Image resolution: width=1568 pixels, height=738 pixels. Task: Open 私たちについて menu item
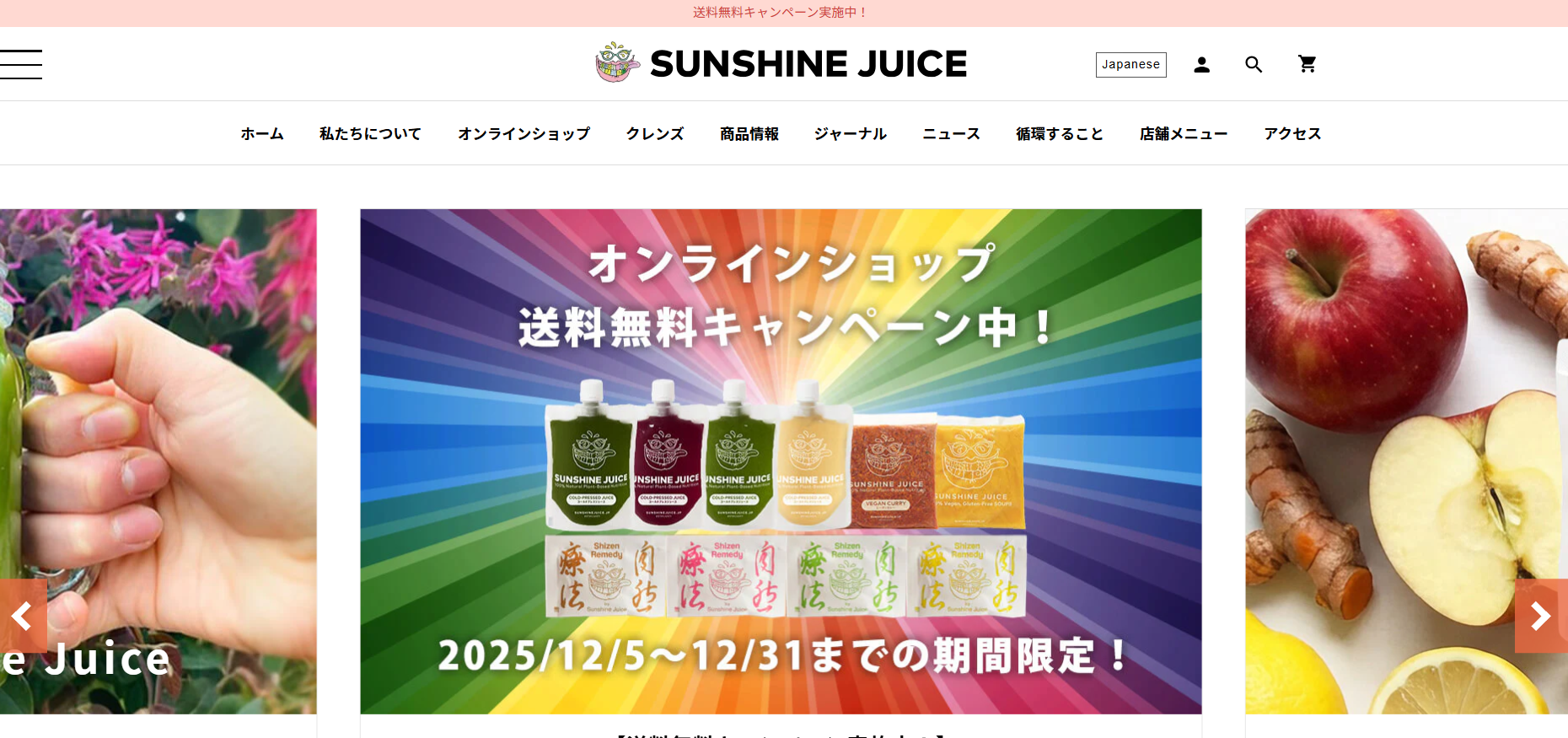[x=370, y=133]
